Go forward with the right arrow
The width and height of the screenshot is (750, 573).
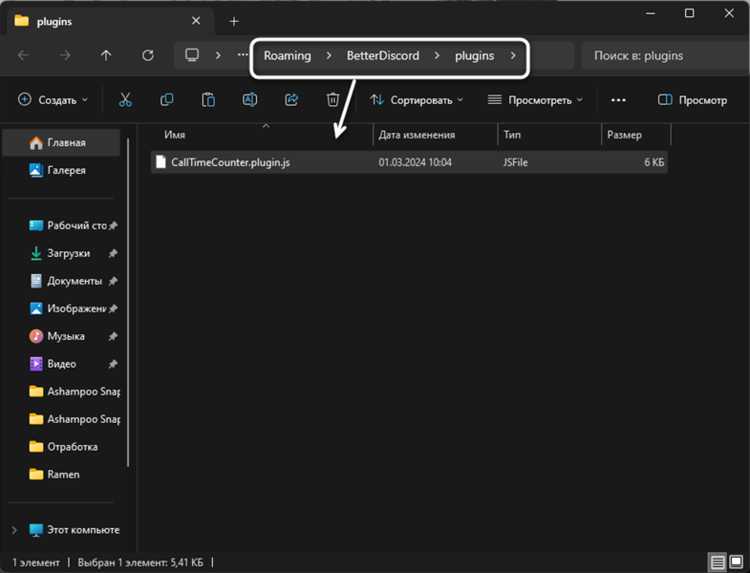tap(65, 55)
